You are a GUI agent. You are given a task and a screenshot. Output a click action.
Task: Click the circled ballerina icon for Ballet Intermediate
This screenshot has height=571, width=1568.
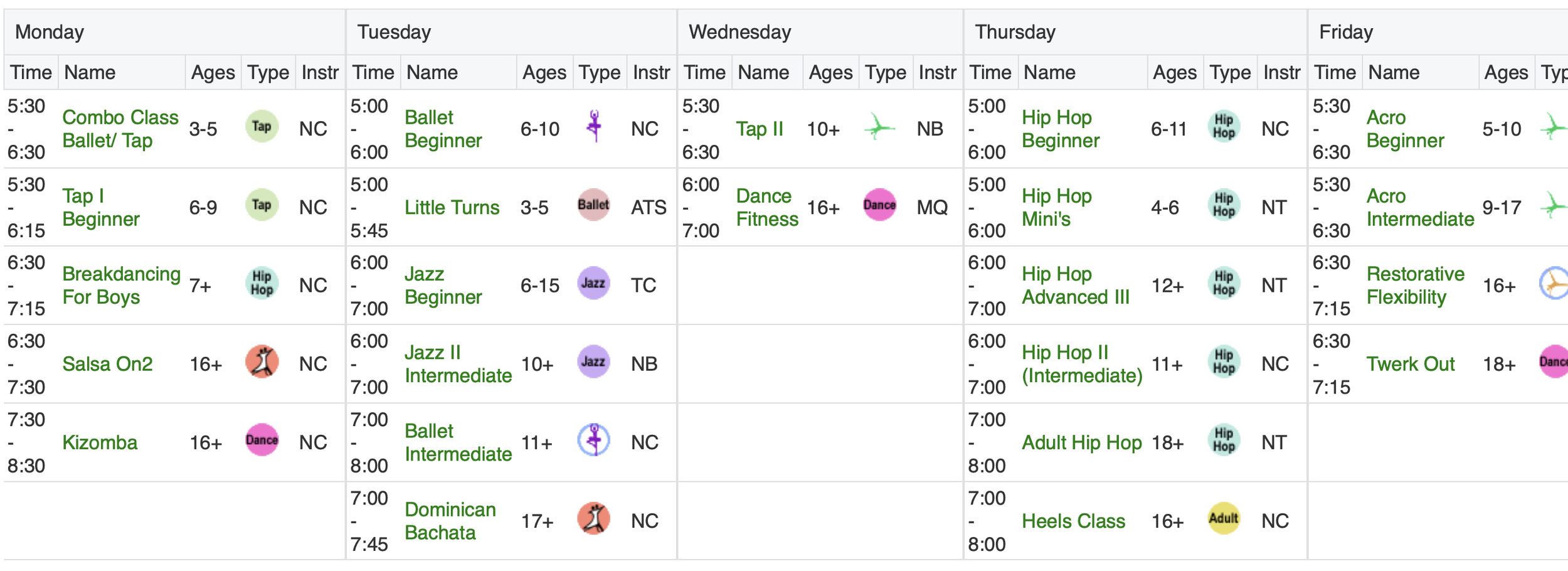pyautogui.click(x=593, y=440)
